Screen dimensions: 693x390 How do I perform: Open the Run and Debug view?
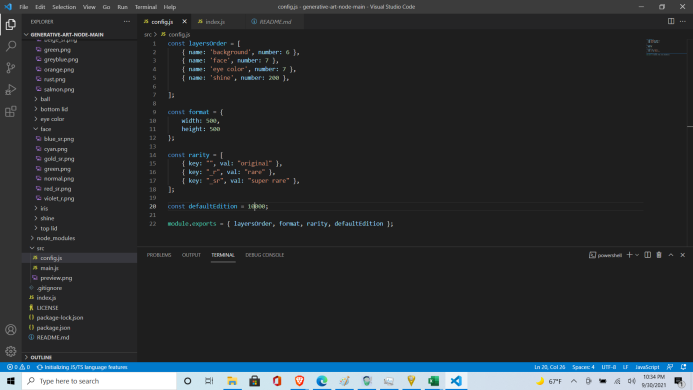click(11, 89)
